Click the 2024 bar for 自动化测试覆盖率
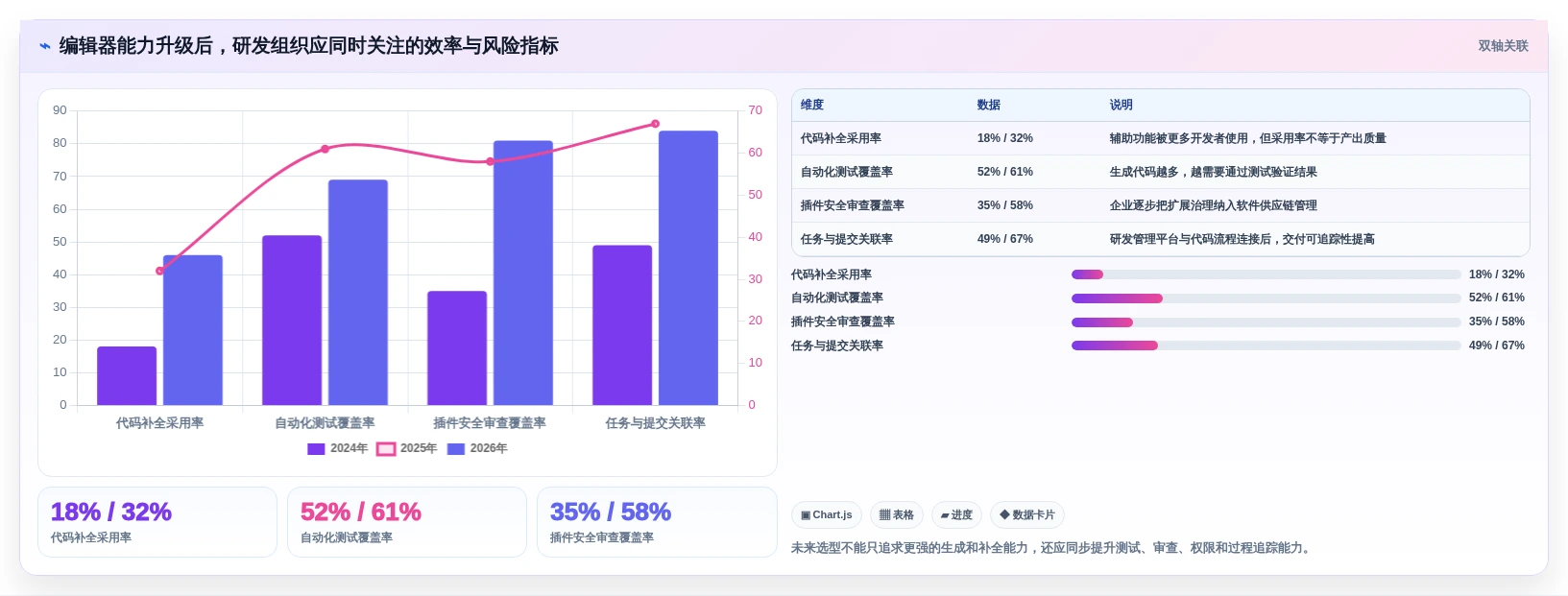 (x=292, y=321)
